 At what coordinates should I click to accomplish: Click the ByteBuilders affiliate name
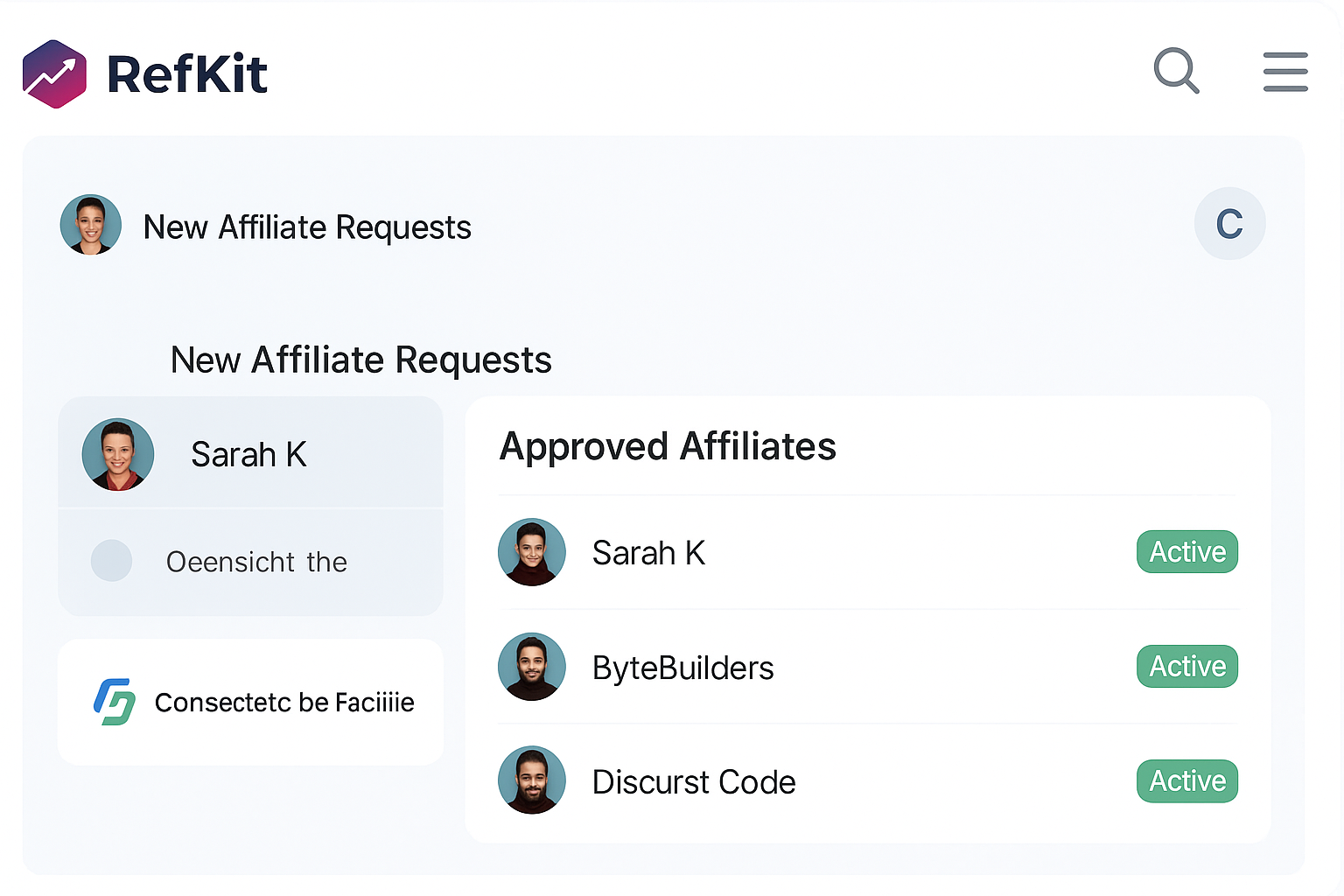click(682, 668)
